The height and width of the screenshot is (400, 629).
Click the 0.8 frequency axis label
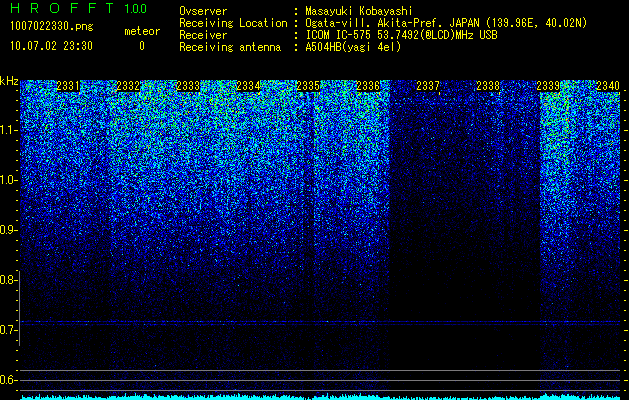[x=8, y=280]
